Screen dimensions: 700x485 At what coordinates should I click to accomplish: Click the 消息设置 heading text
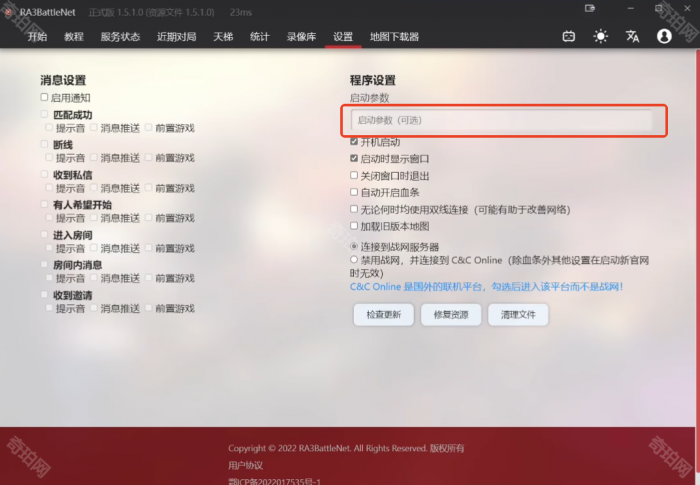tap(63, 80)
